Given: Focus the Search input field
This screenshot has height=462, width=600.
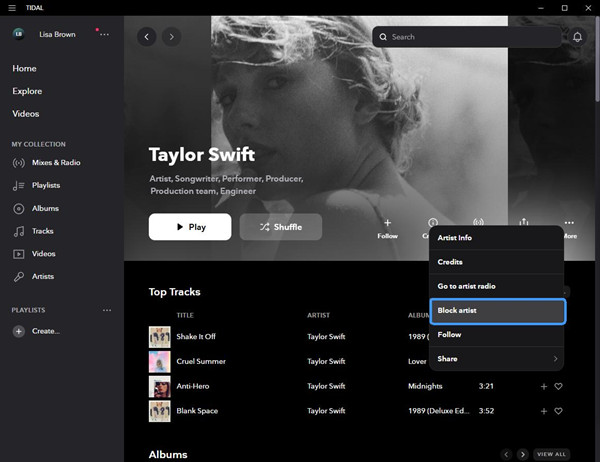Looking at the screenshot, I should [466, 37].
